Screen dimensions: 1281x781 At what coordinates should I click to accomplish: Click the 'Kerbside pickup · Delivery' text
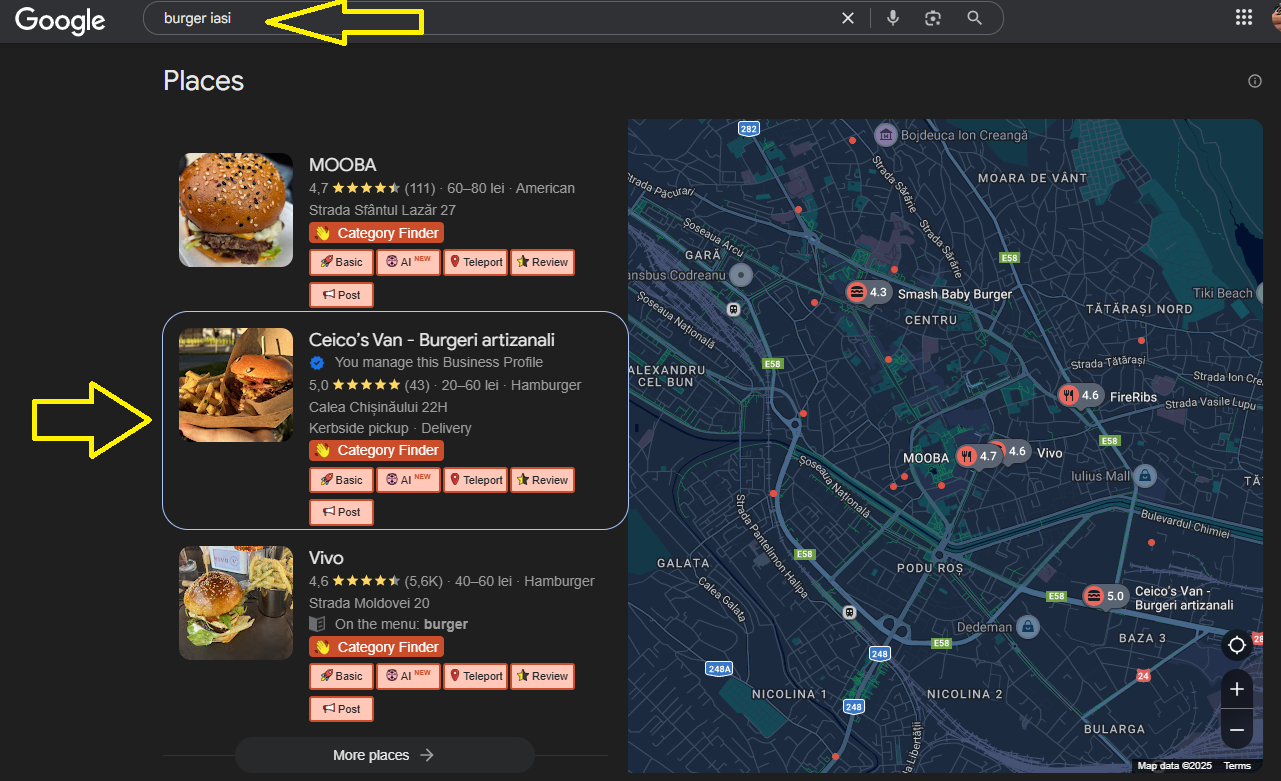pyautogui.click(x=390, y=428)
